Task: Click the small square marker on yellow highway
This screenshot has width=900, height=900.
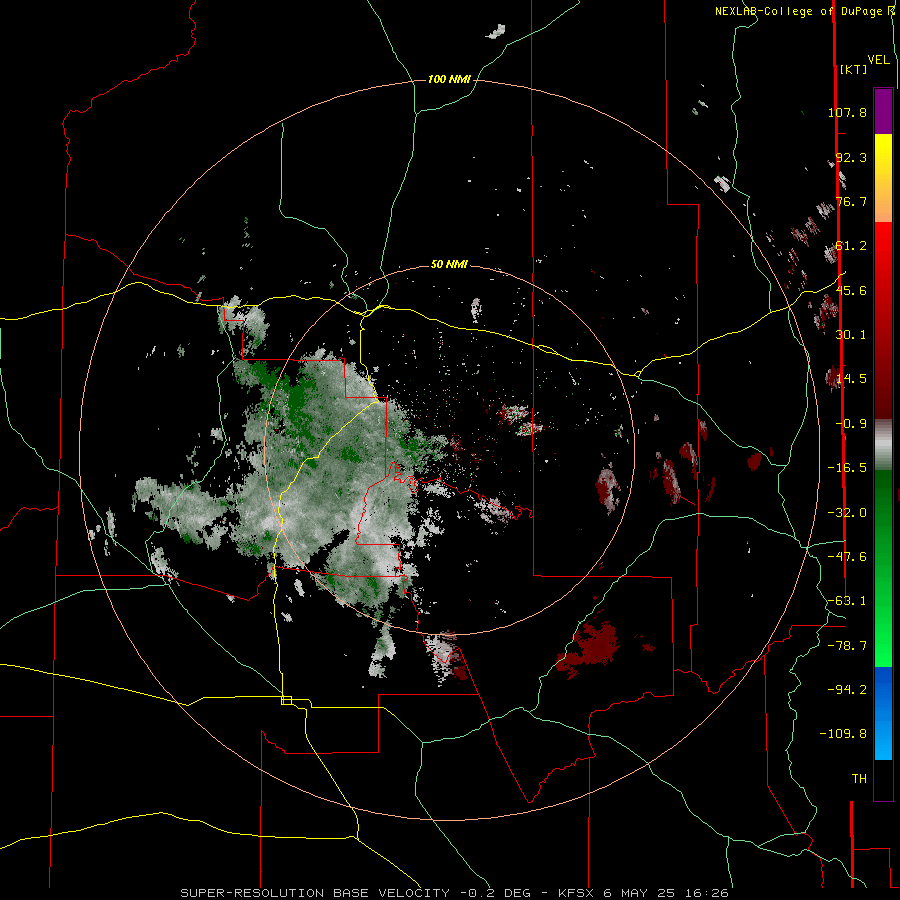Action: pyautogui.click(x=286, y=700)
